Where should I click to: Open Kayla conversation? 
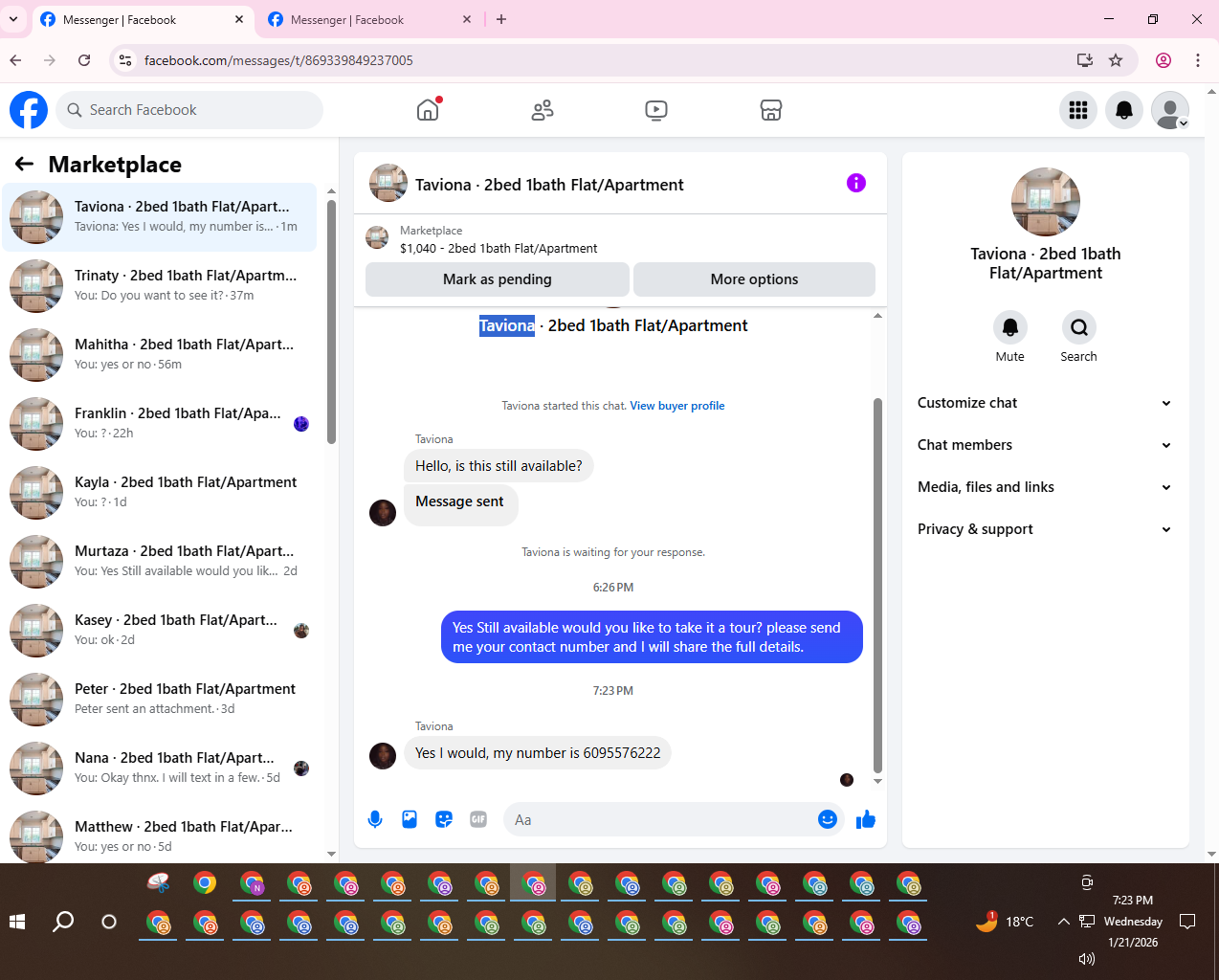tap(160, 493)
